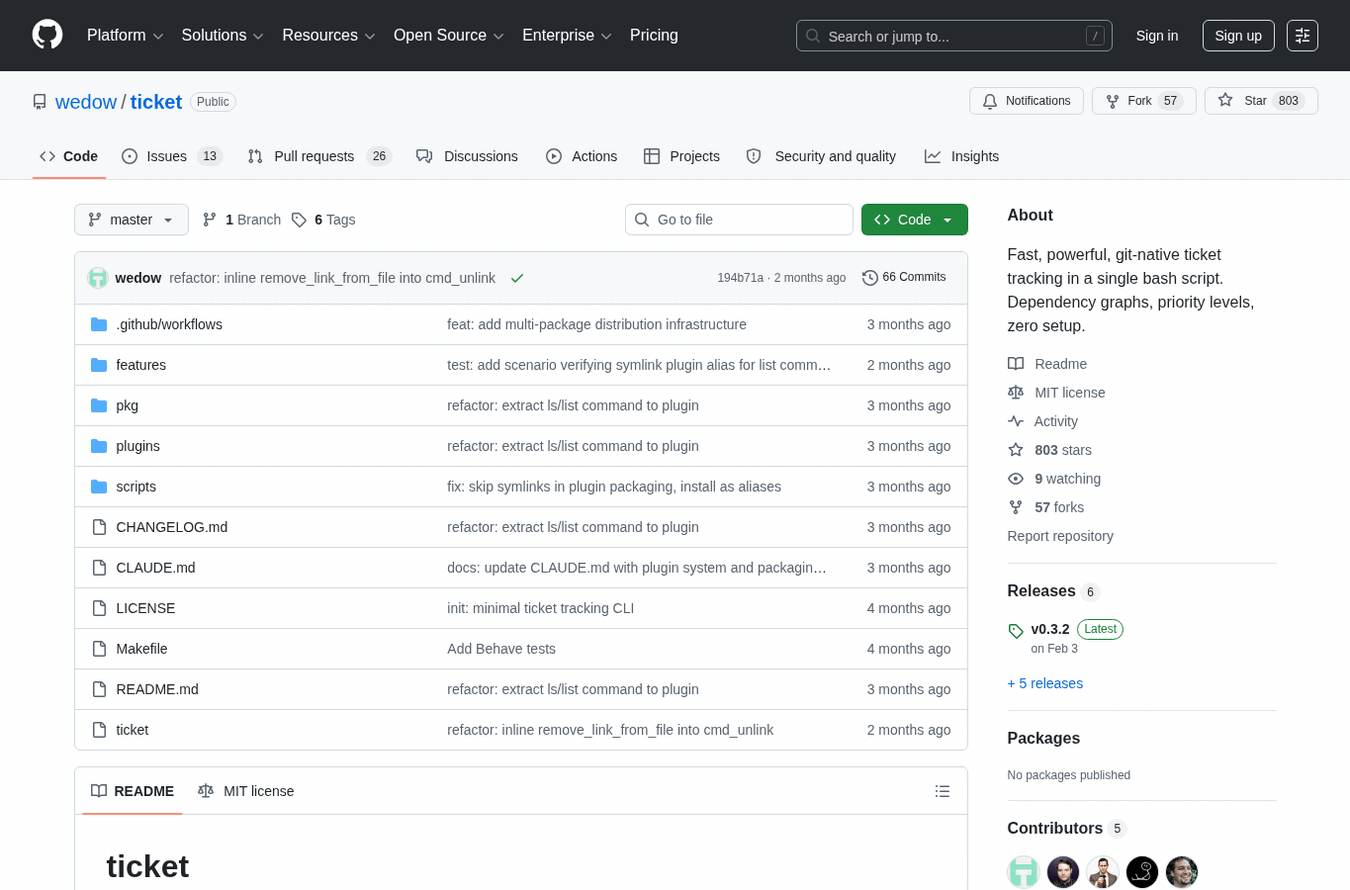Viewport: 1350px width, 890px height.
Task: Open the wedow owner link
Action: 86,102
